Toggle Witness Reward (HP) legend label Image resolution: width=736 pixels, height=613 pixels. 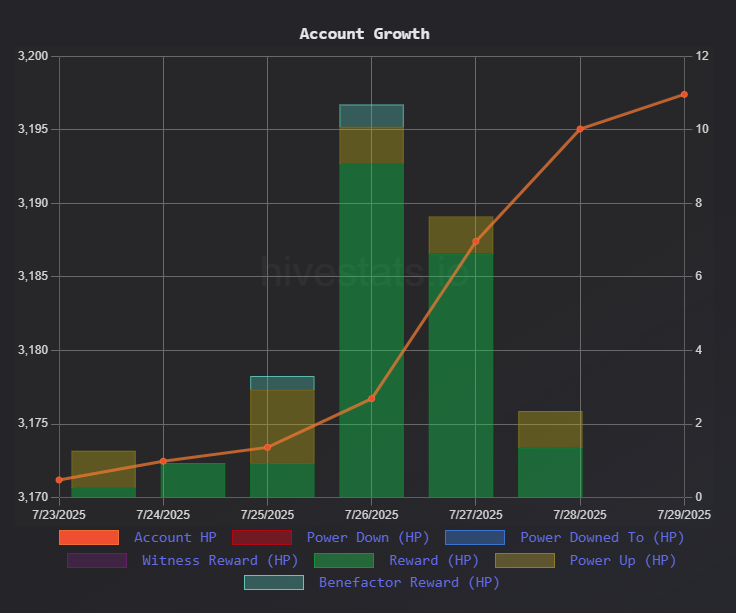(220, 560)
